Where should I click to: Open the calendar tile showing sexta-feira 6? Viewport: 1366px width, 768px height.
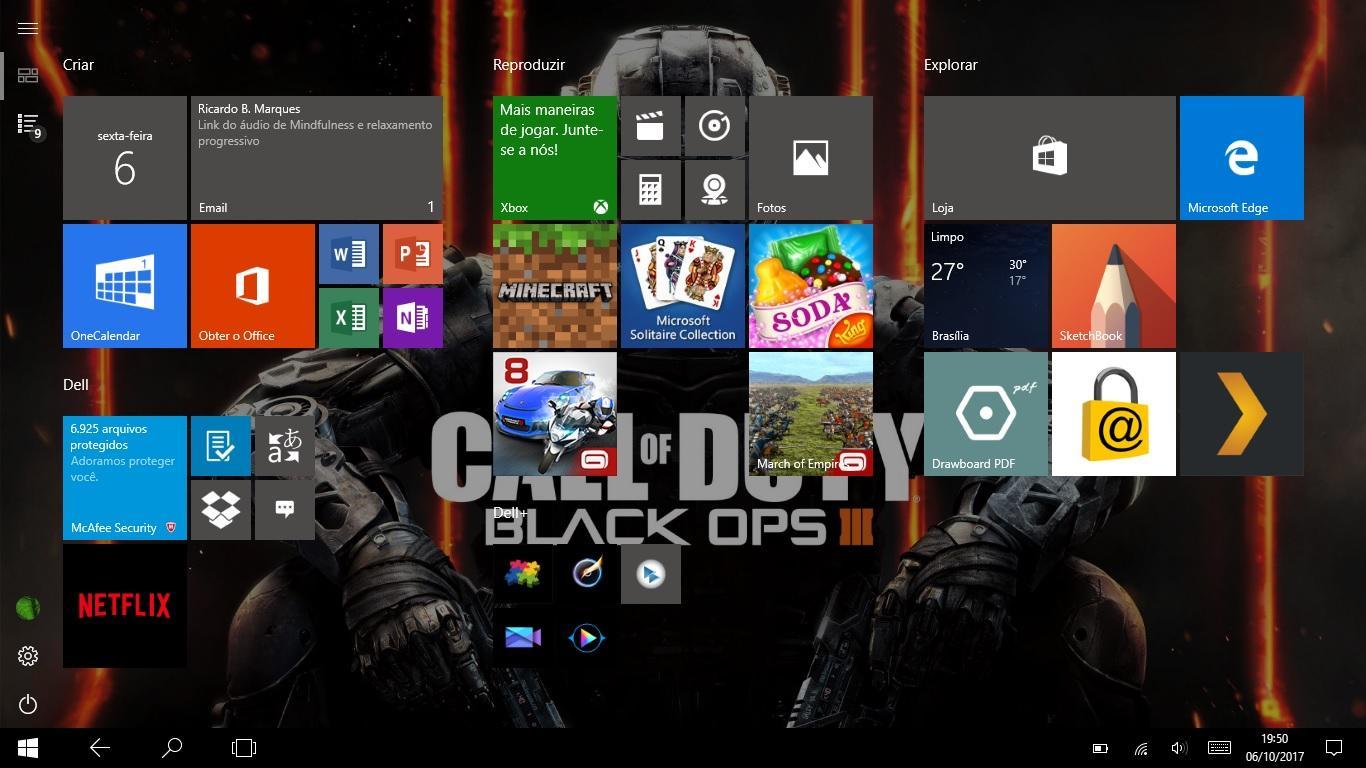click(125, 158)
